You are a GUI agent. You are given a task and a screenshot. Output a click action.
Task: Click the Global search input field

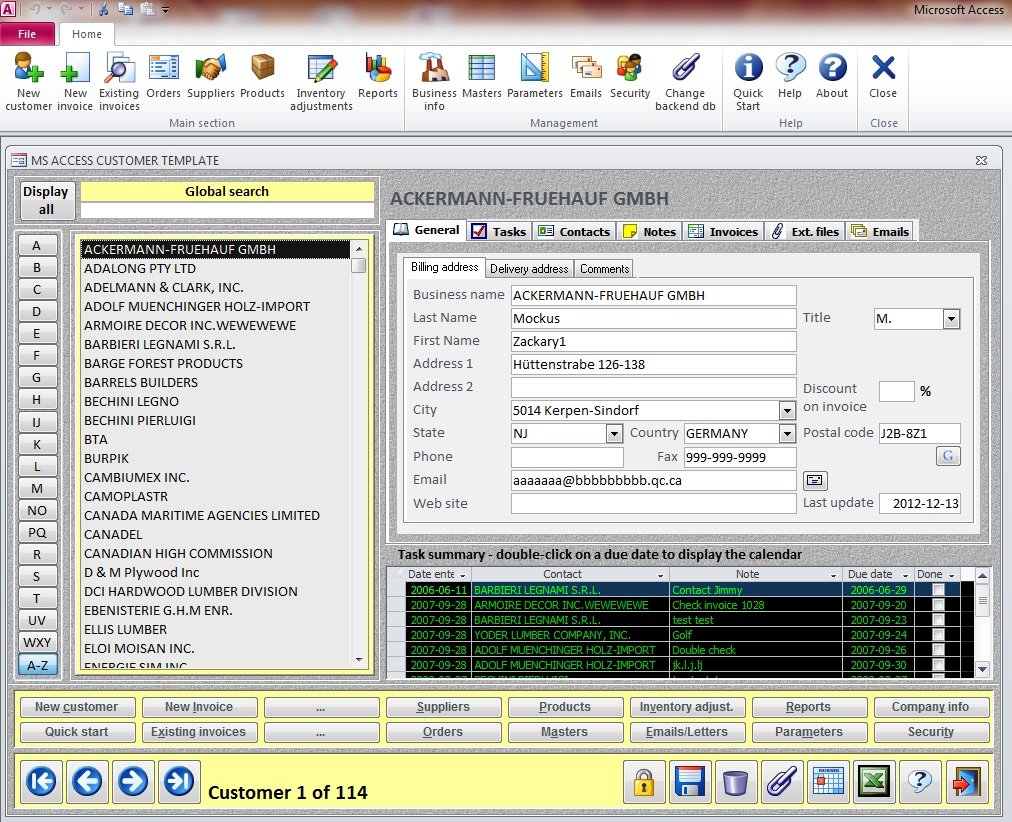click(227, 211)
